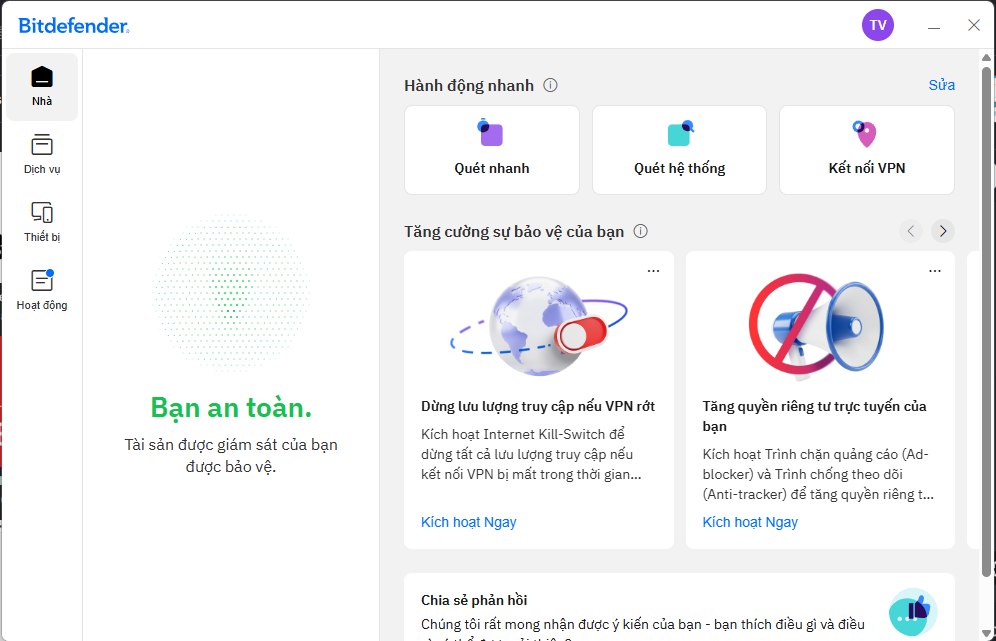Go to next protection recommendation card
Screen dimensions: 996x641
(x=943, y=231)
